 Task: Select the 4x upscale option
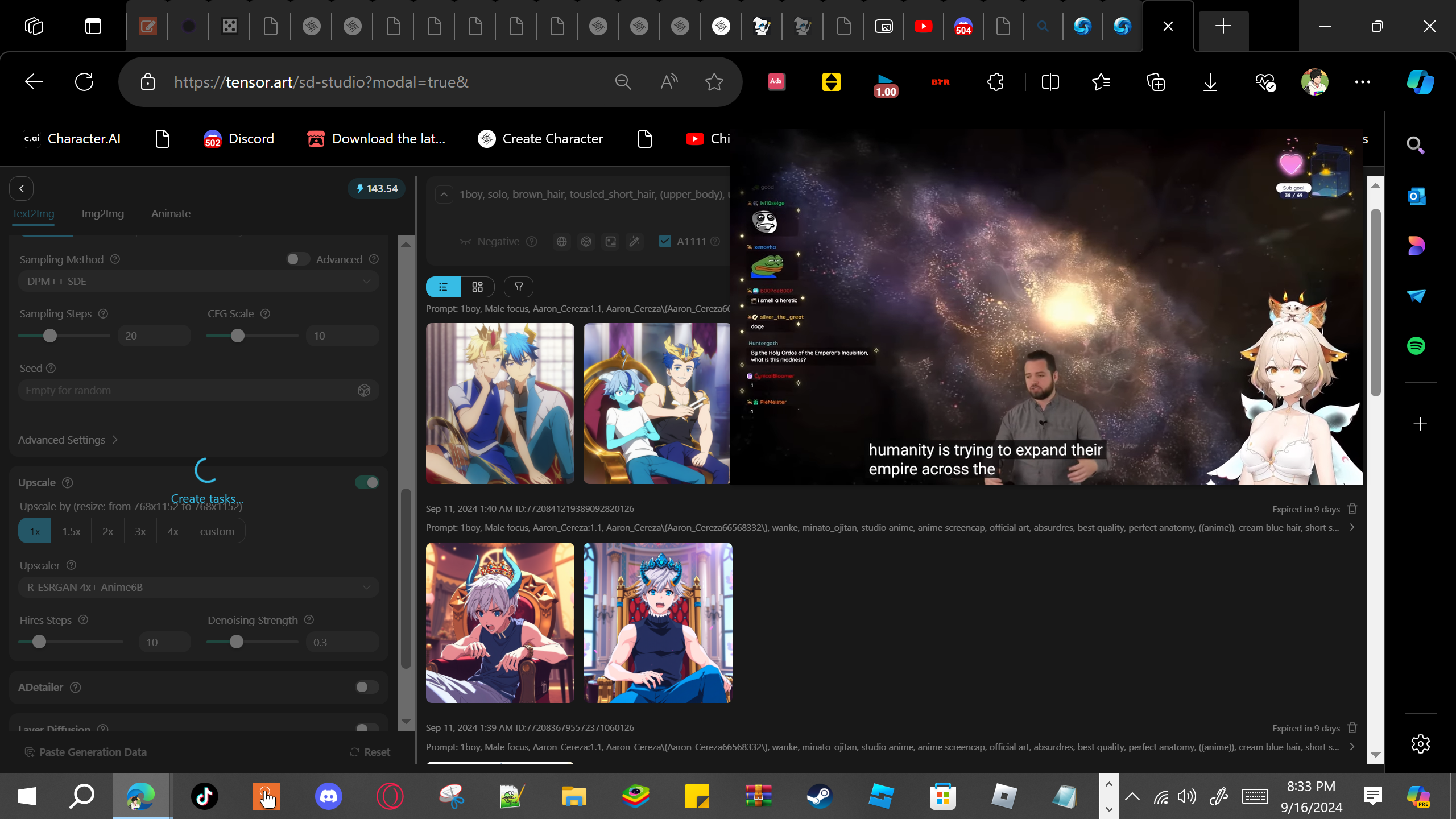[173, 531]
